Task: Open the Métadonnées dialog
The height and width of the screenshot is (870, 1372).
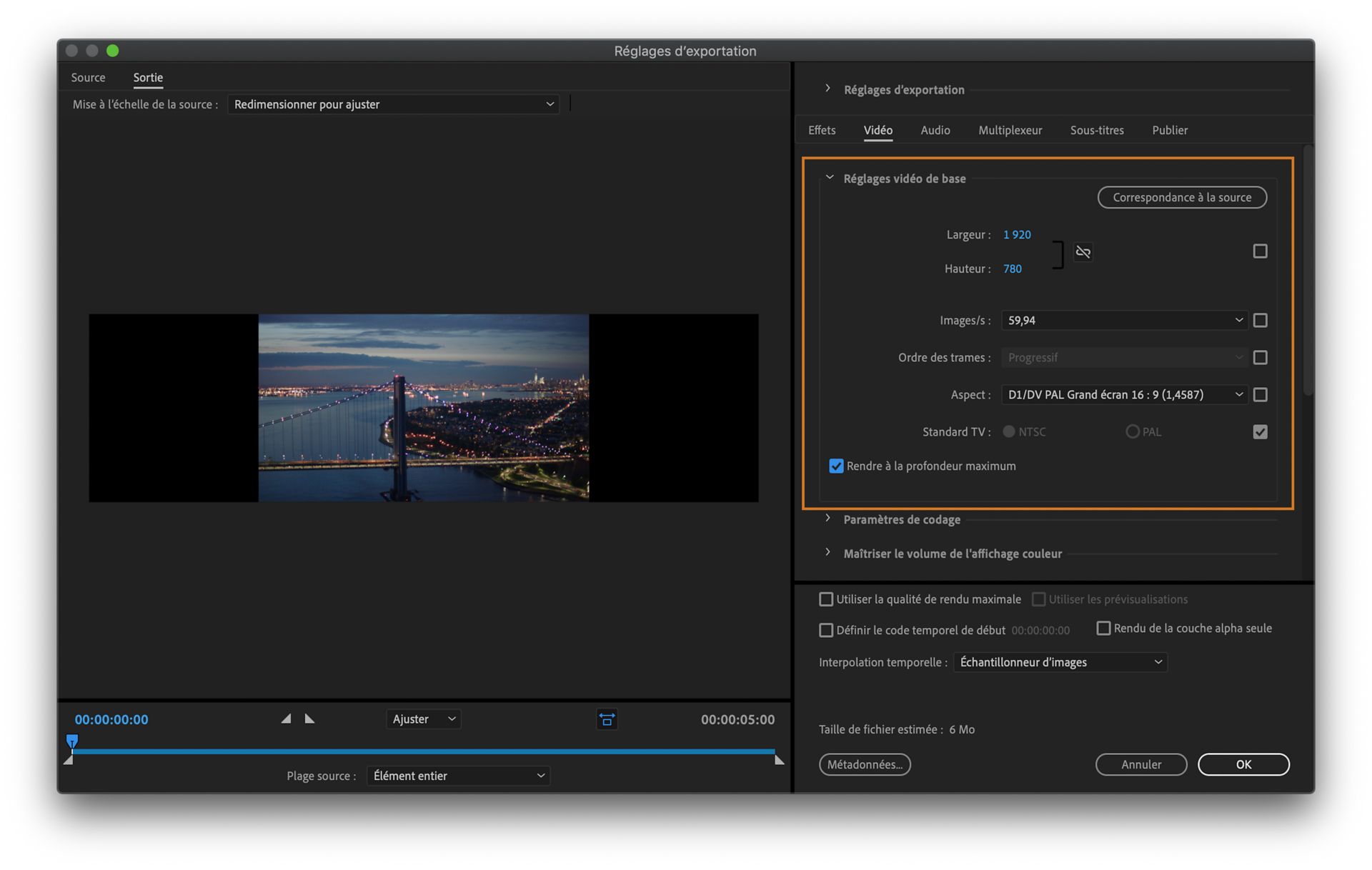Action: tap(864, 764)
